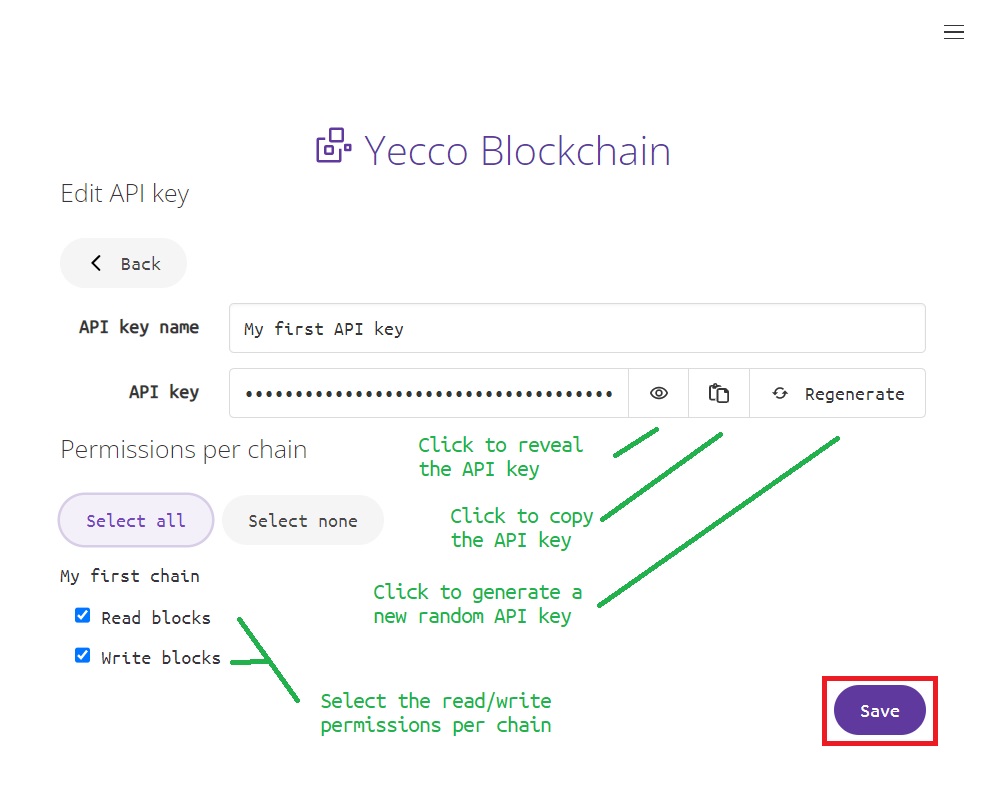Viewport: 983px width, 806px height.
Task: Click Select all to enable all permissions
Action: (x=135, y=520)
